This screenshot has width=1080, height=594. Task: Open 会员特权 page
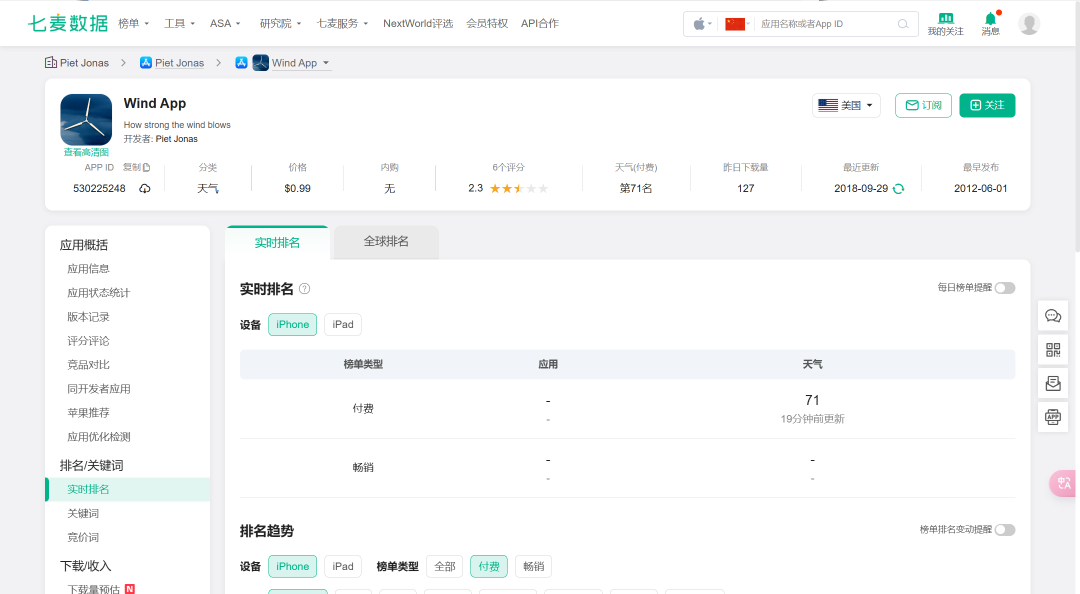coord(487,23)
